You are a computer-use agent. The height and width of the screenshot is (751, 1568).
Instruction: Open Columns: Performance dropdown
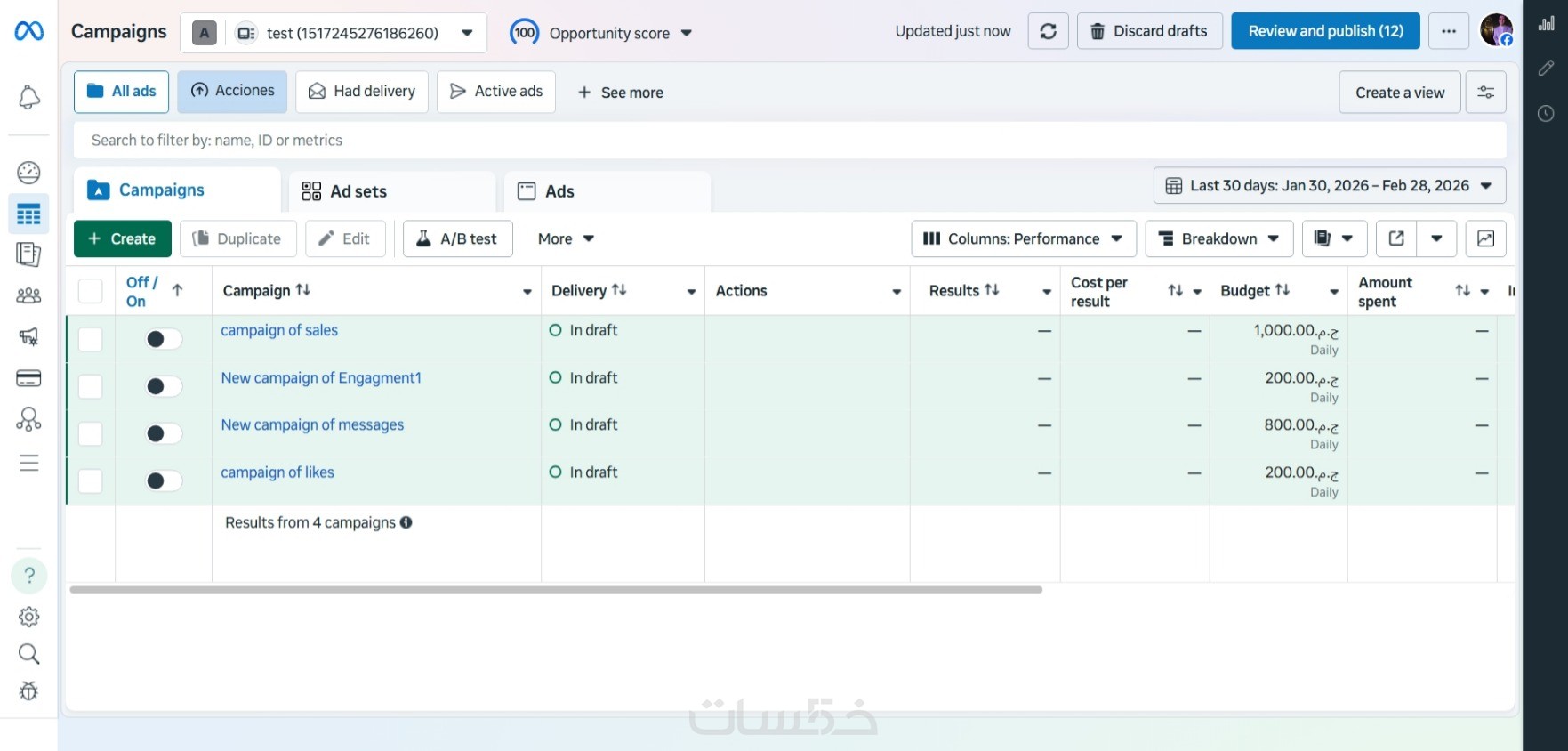(1024, 238)
